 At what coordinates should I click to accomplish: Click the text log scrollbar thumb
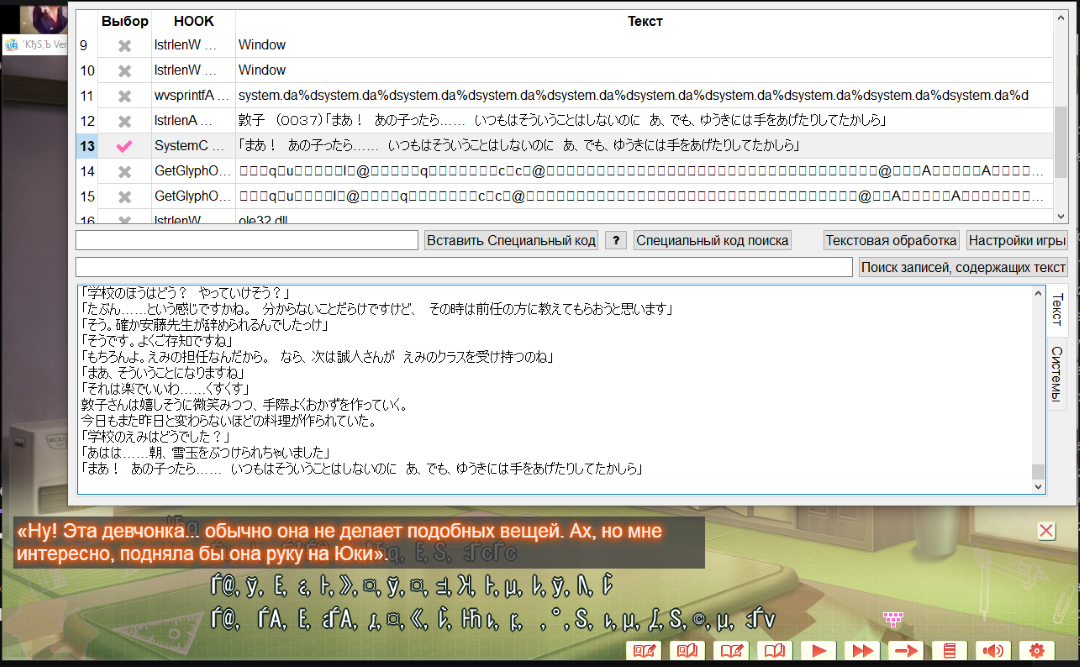coord(1038,472)
